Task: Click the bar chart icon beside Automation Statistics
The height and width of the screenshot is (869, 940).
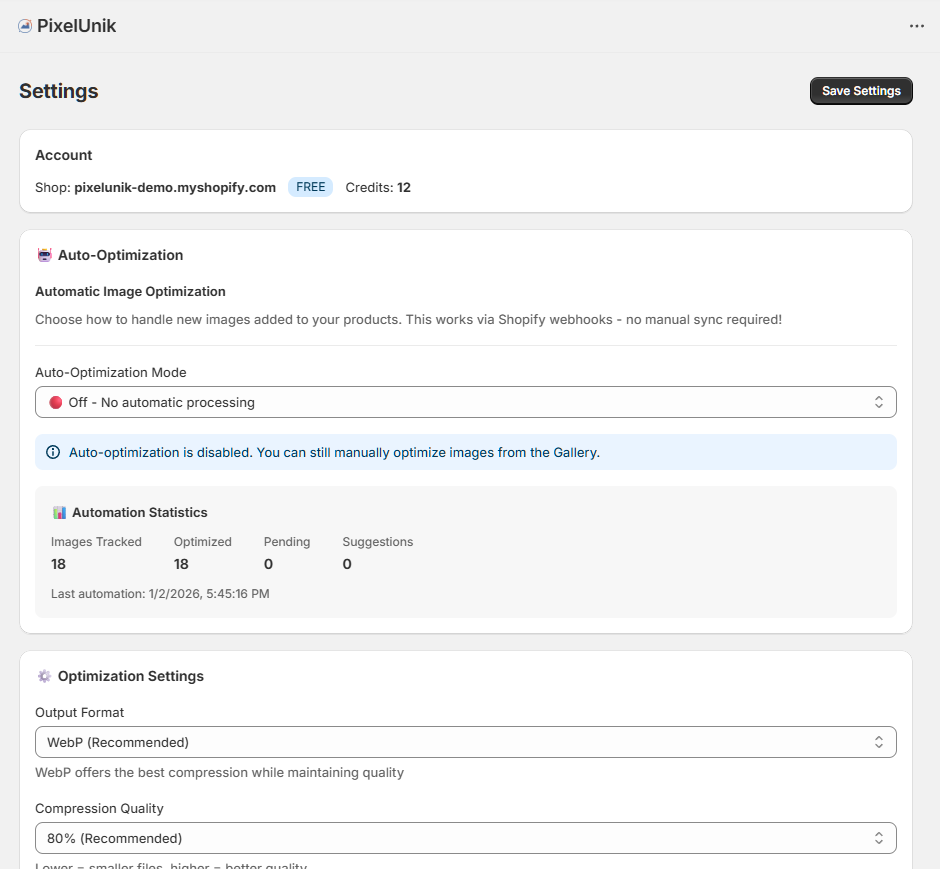Action: 59,512
